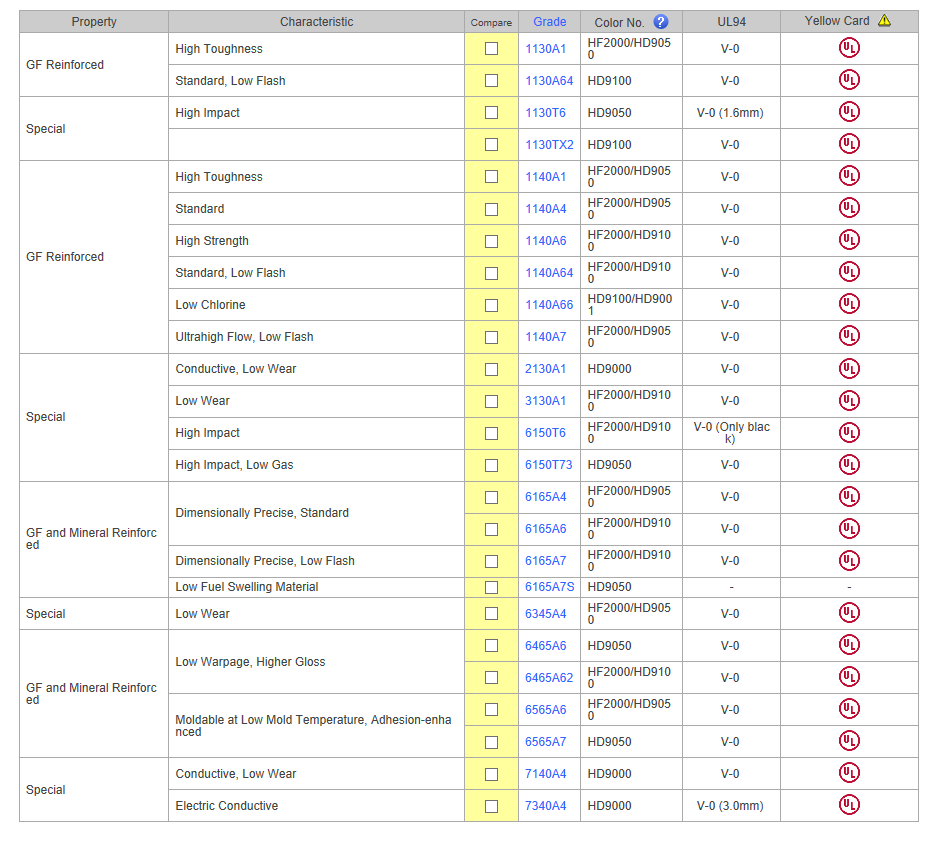The image size is (951, 850).
Task: Enable compare for grade 6150T73
Action: pos(491,465)
